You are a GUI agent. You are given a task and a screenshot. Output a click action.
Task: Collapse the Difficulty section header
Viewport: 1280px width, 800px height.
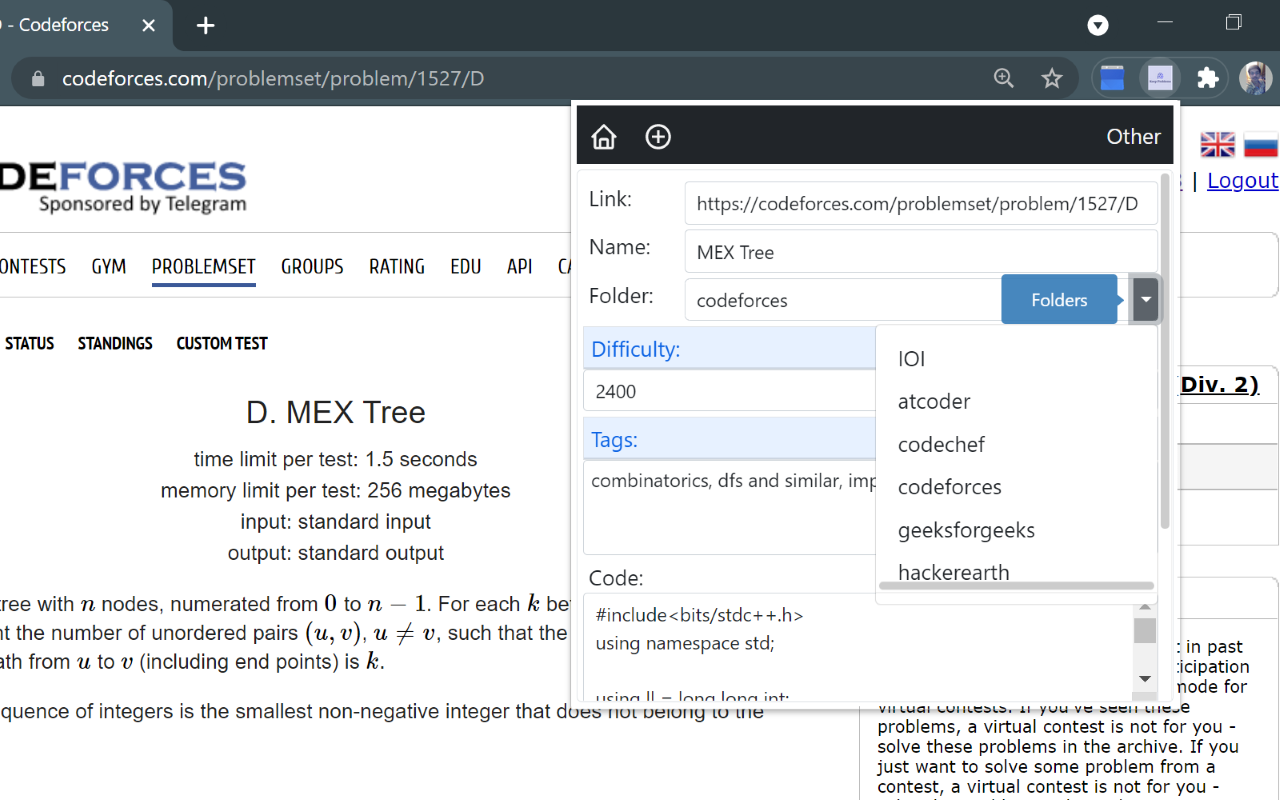coord(729,349)
